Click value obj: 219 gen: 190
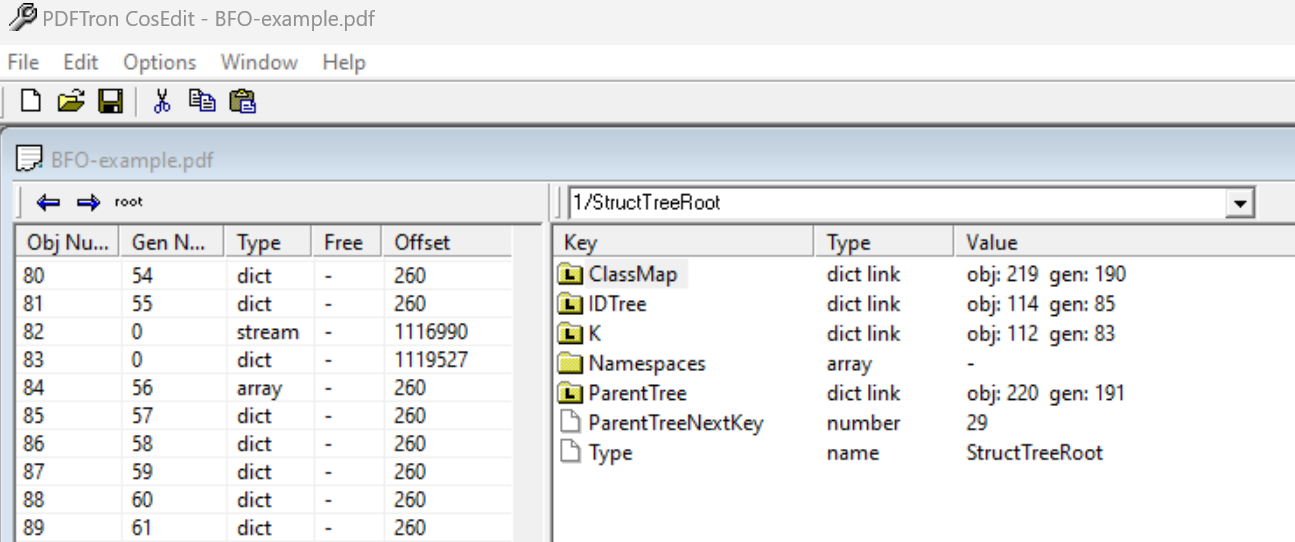The image size is (1295, 542). (x=1046, y=274)
